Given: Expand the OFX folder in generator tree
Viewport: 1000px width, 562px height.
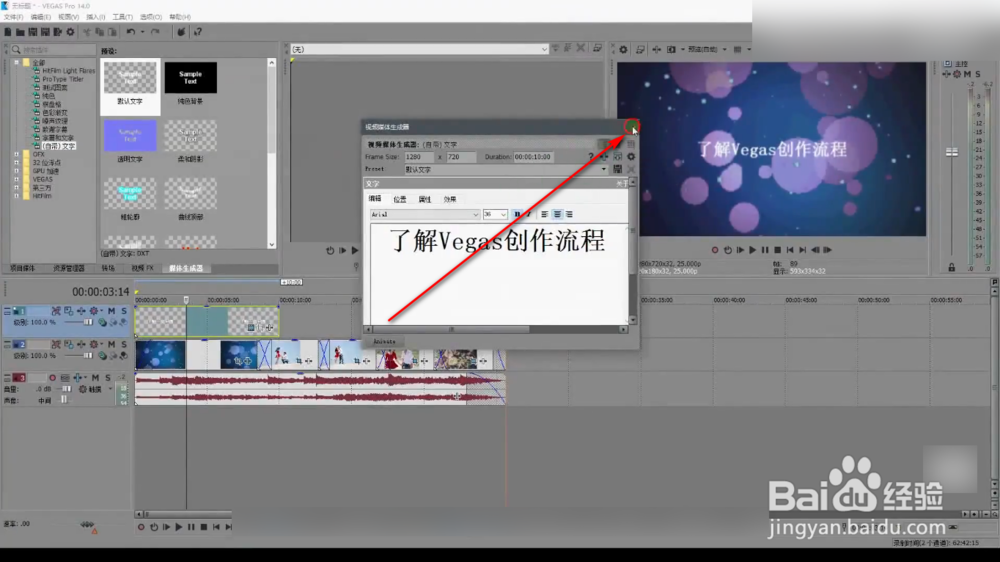Looking at the screenshot, I should 17,154.
